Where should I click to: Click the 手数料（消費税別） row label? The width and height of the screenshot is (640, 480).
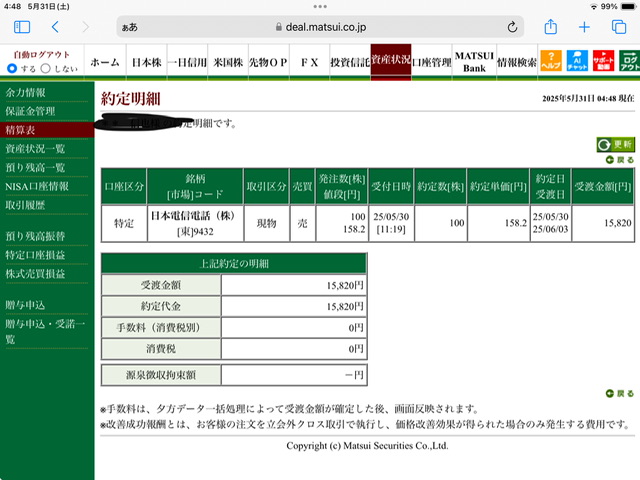click(161, 328)
